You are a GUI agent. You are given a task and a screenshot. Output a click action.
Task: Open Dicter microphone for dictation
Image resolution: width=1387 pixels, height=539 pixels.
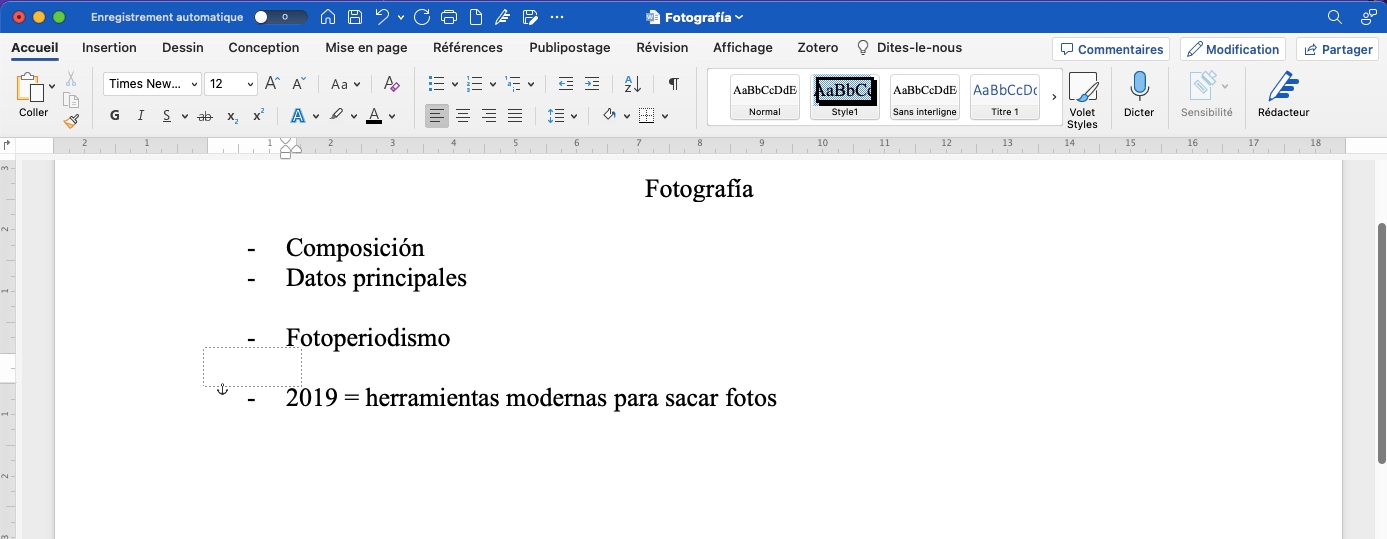[1138, 96]
